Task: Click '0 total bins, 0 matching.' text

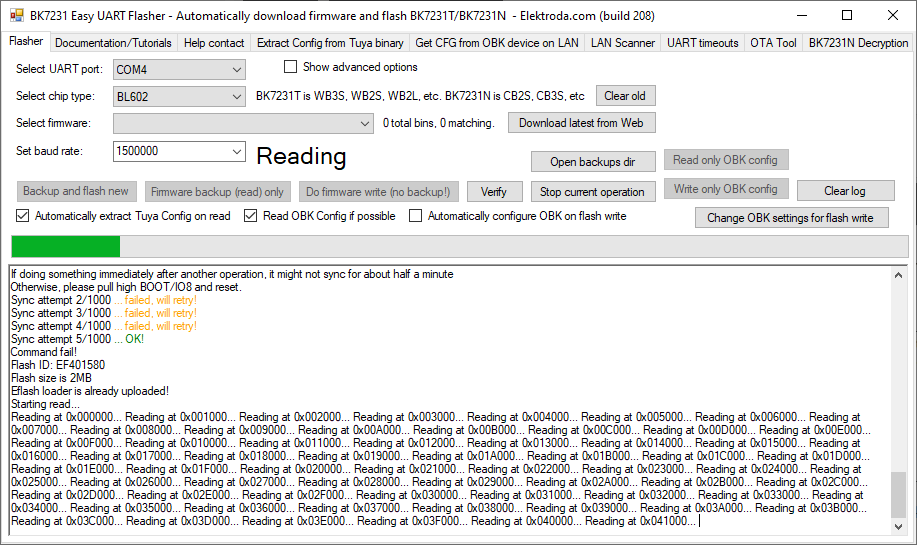Action: pyautogui.click(x=439, y=123)
